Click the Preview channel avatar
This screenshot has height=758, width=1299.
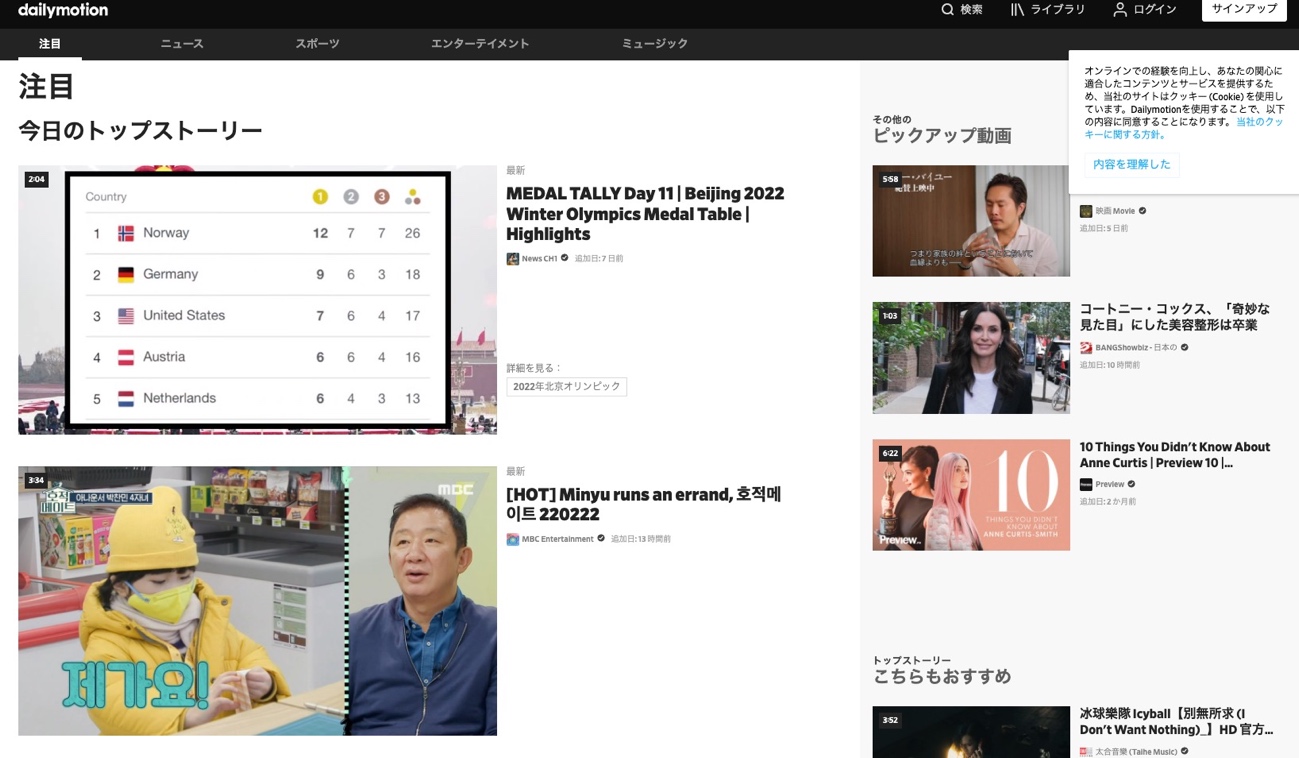pyautogui.click(x=1086, y=485)
